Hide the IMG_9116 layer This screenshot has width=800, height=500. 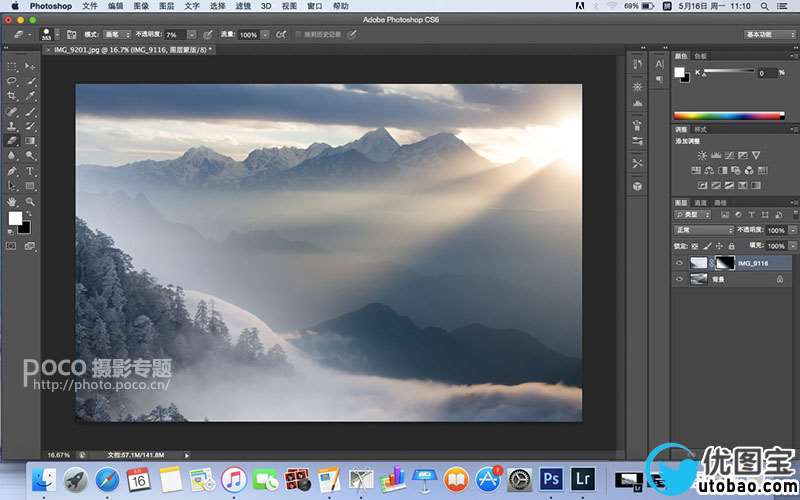680,263
